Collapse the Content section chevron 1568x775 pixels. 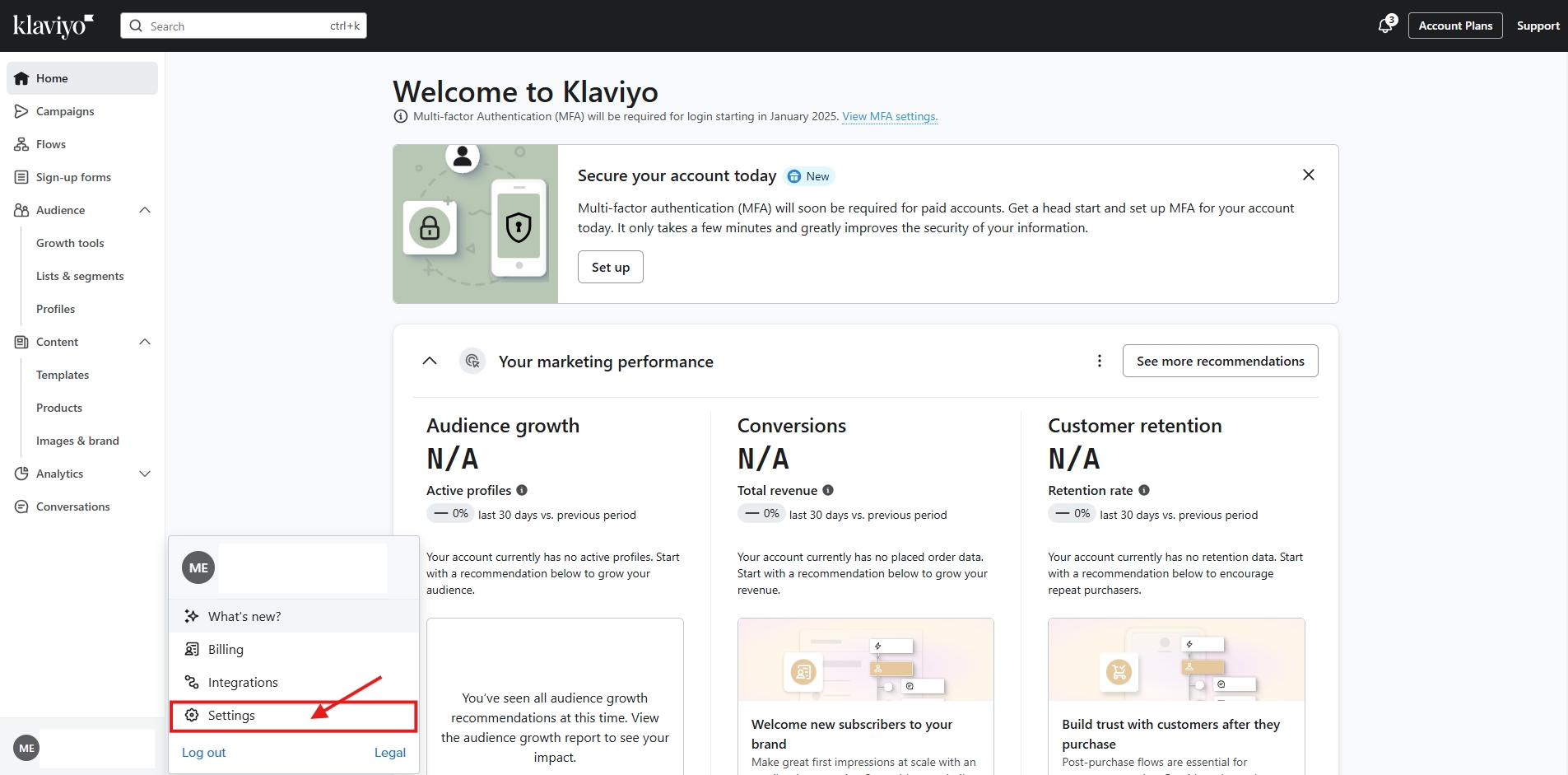coord(145,342)
